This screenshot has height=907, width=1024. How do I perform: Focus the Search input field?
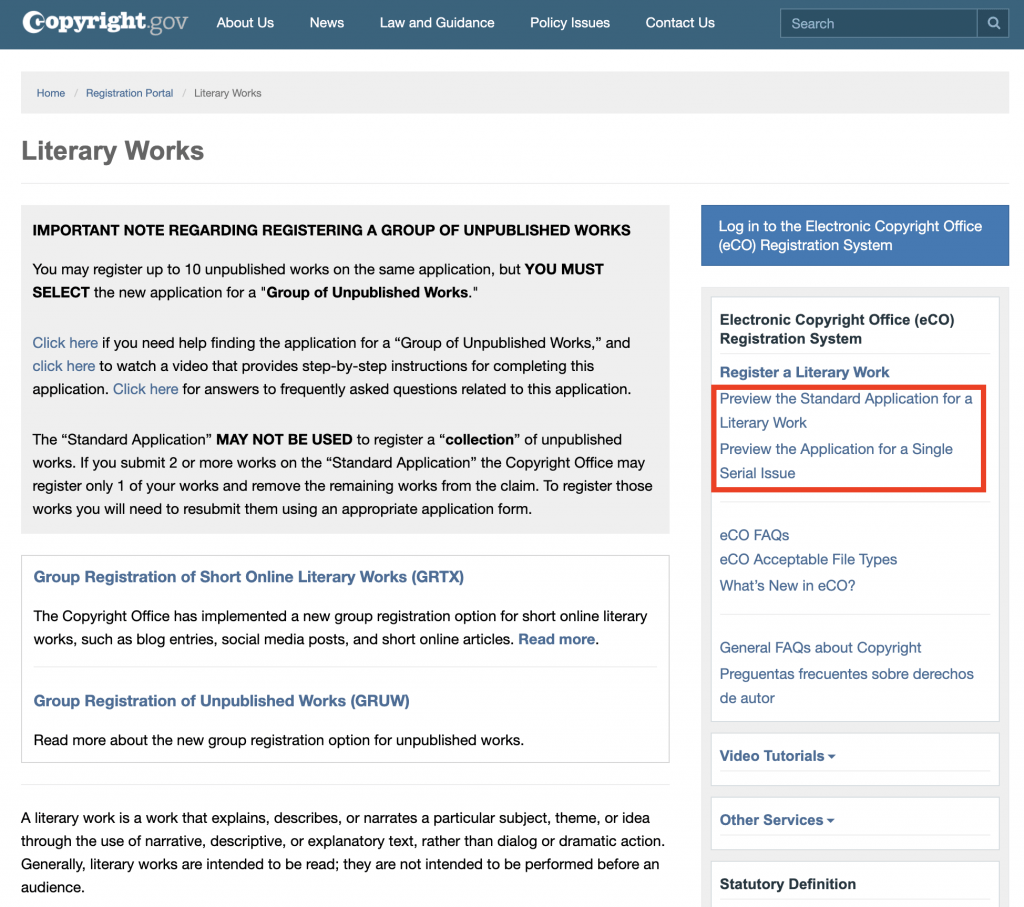[x=878, y=24]
